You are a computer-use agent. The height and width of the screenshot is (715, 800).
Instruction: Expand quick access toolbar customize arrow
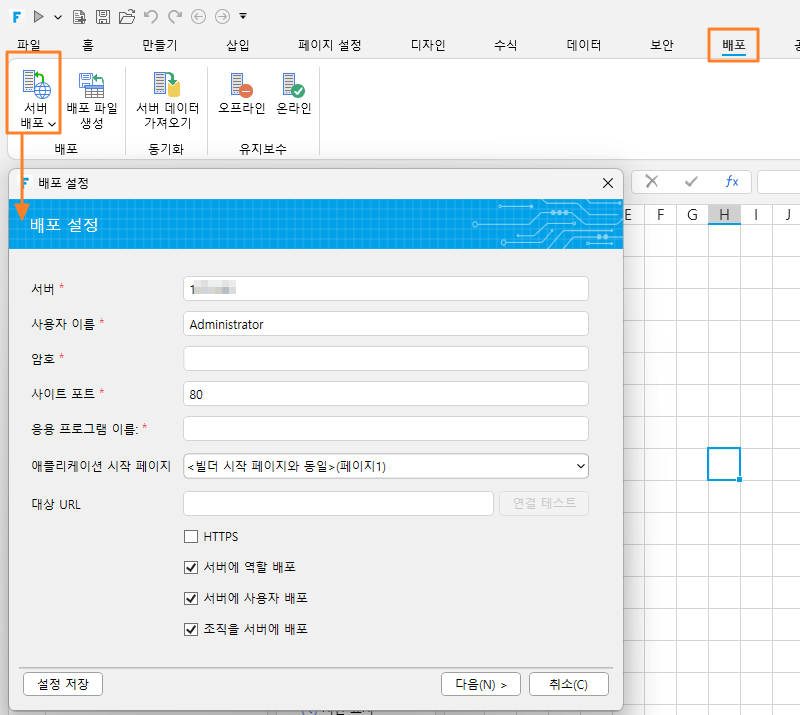coord(243,16)
